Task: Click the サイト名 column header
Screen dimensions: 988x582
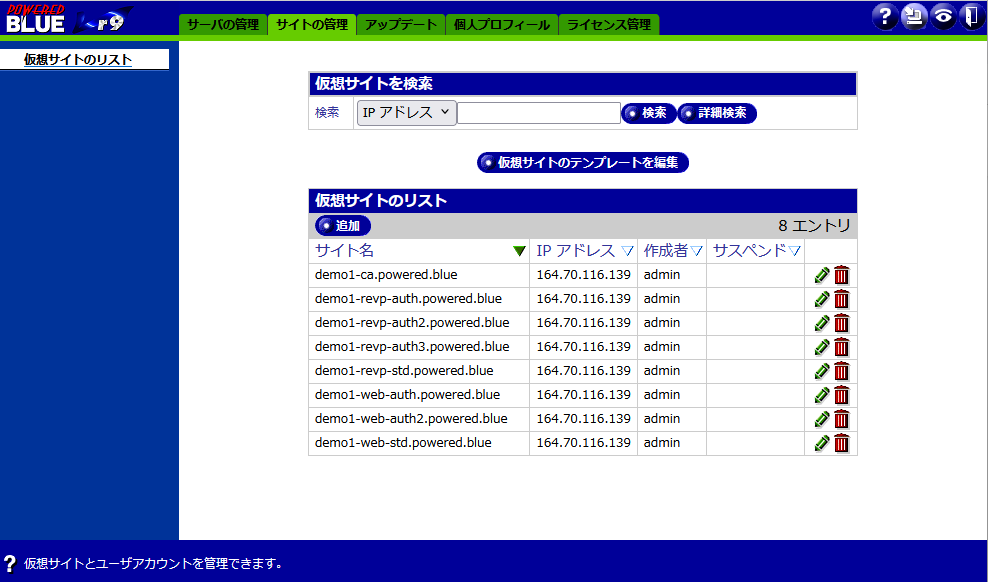Action: 345,251
